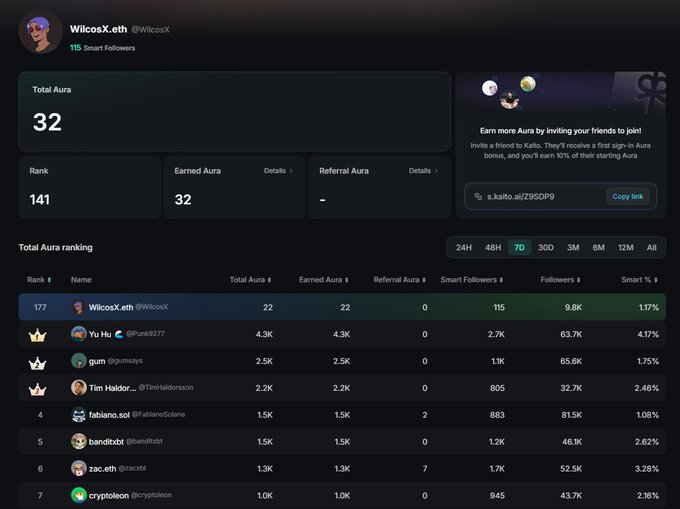Open Referral Aura Details
680x509 pixels.
pyautogui.click(x=423, y=171)
